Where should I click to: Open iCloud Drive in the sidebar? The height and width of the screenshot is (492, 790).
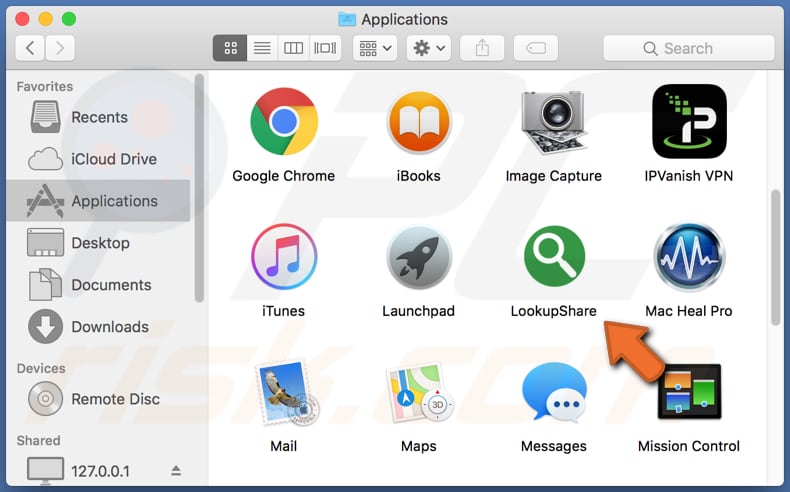(x=99, y=159)
